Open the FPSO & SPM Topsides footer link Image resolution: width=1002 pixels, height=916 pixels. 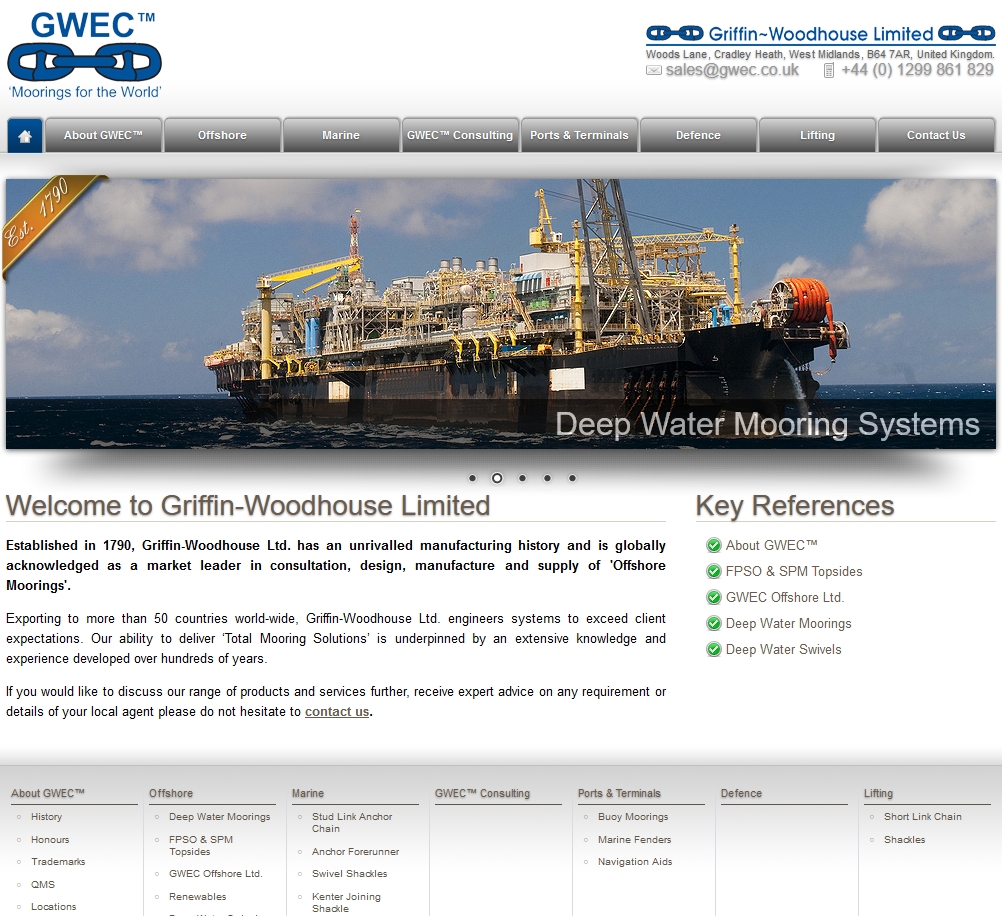(201, 846)
